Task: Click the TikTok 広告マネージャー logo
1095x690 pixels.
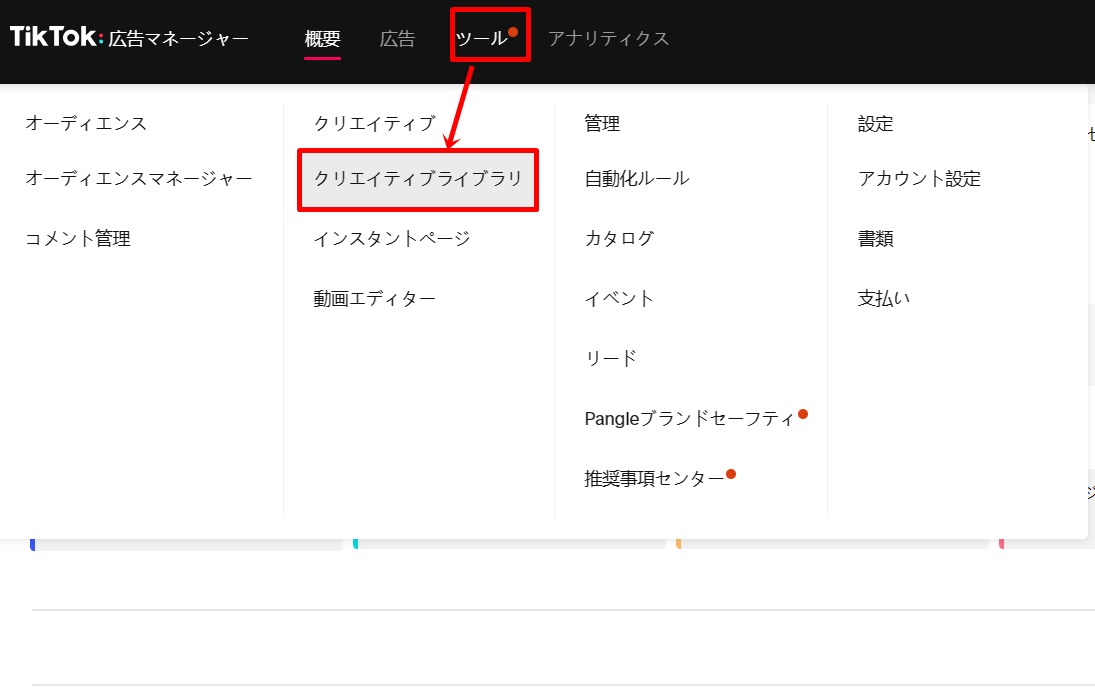Action: point(129,38)
